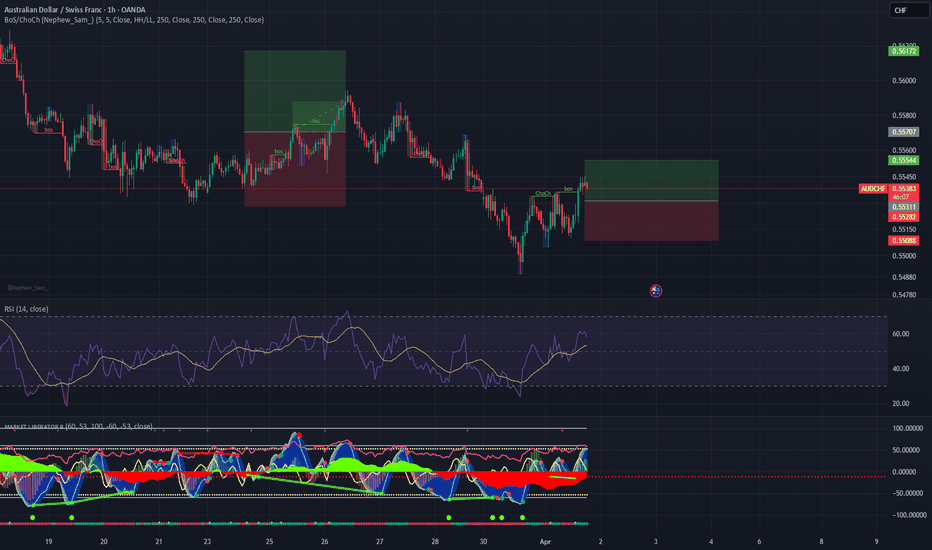The image size is (932, 550).
Task: Click the 0.54780 price axis value
Action: (x=904, y=294)
